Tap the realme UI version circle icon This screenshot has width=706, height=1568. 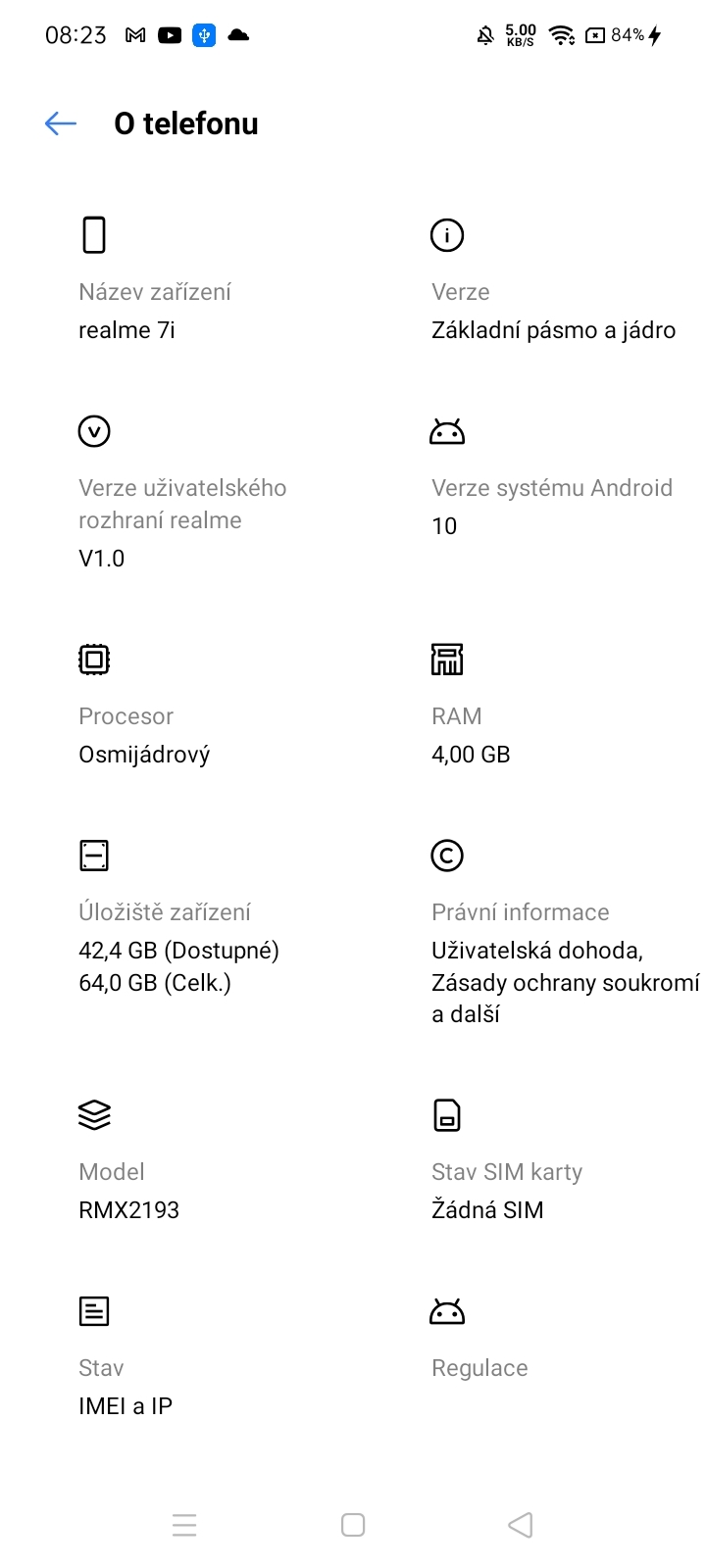coord(94,430)
